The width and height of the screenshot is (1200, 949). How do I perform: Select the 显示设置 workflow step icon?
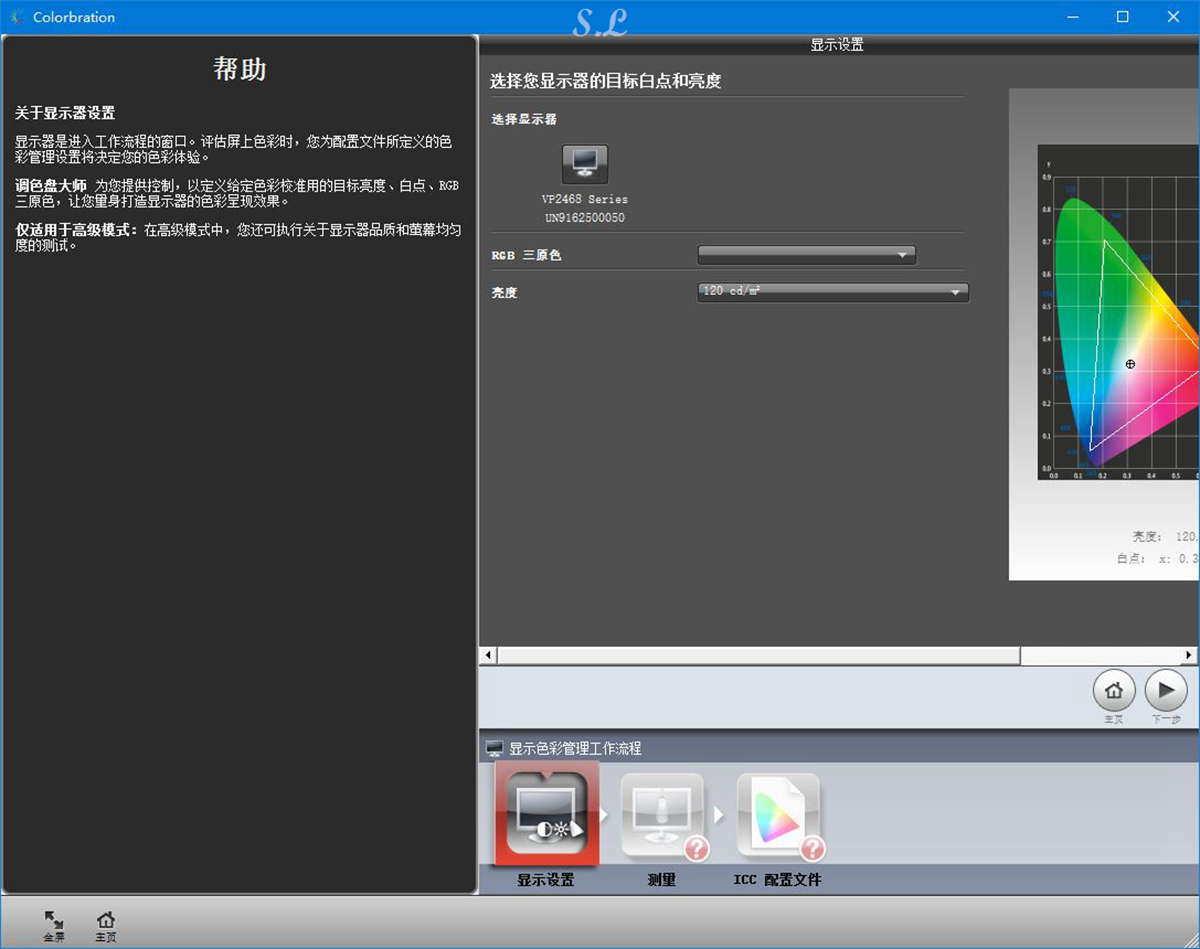[545, 812]
